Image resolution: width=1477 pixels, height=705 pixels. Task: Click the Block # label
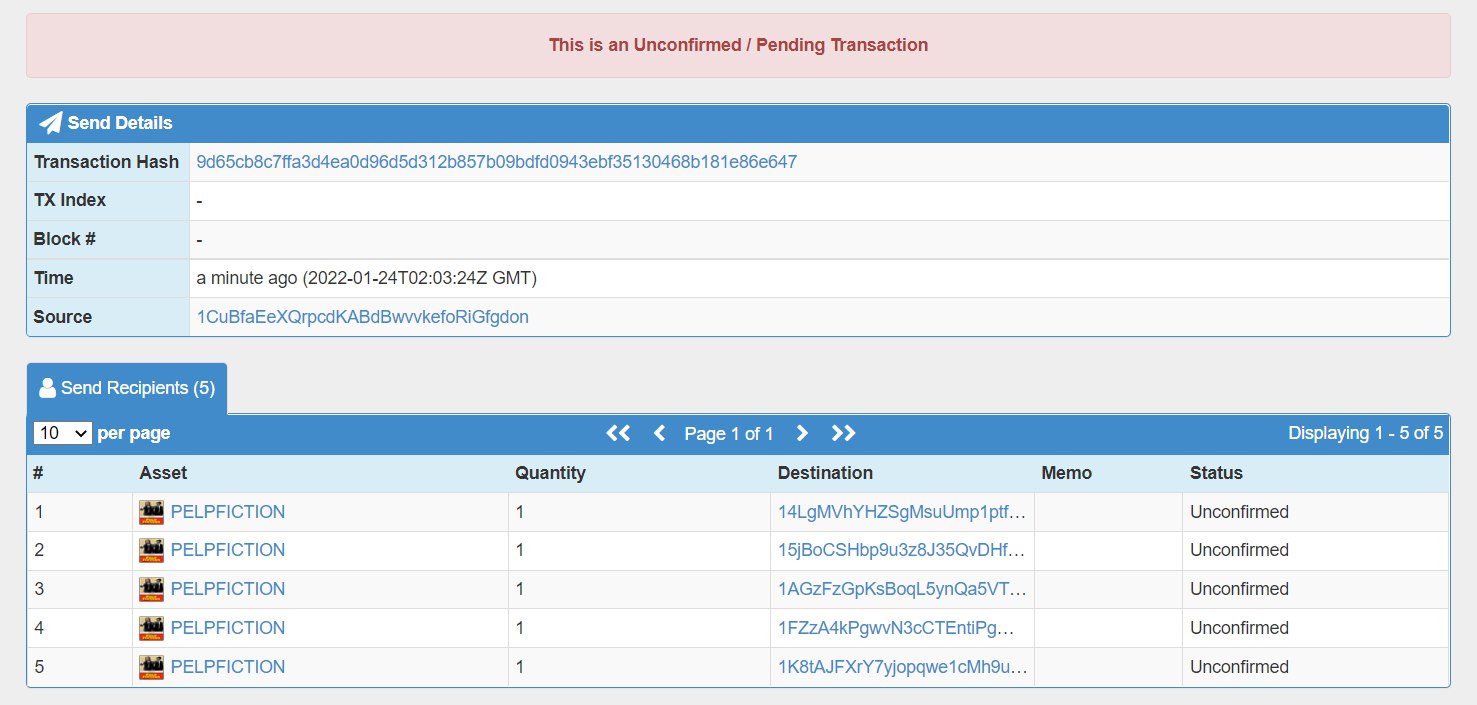click(65, 239)
